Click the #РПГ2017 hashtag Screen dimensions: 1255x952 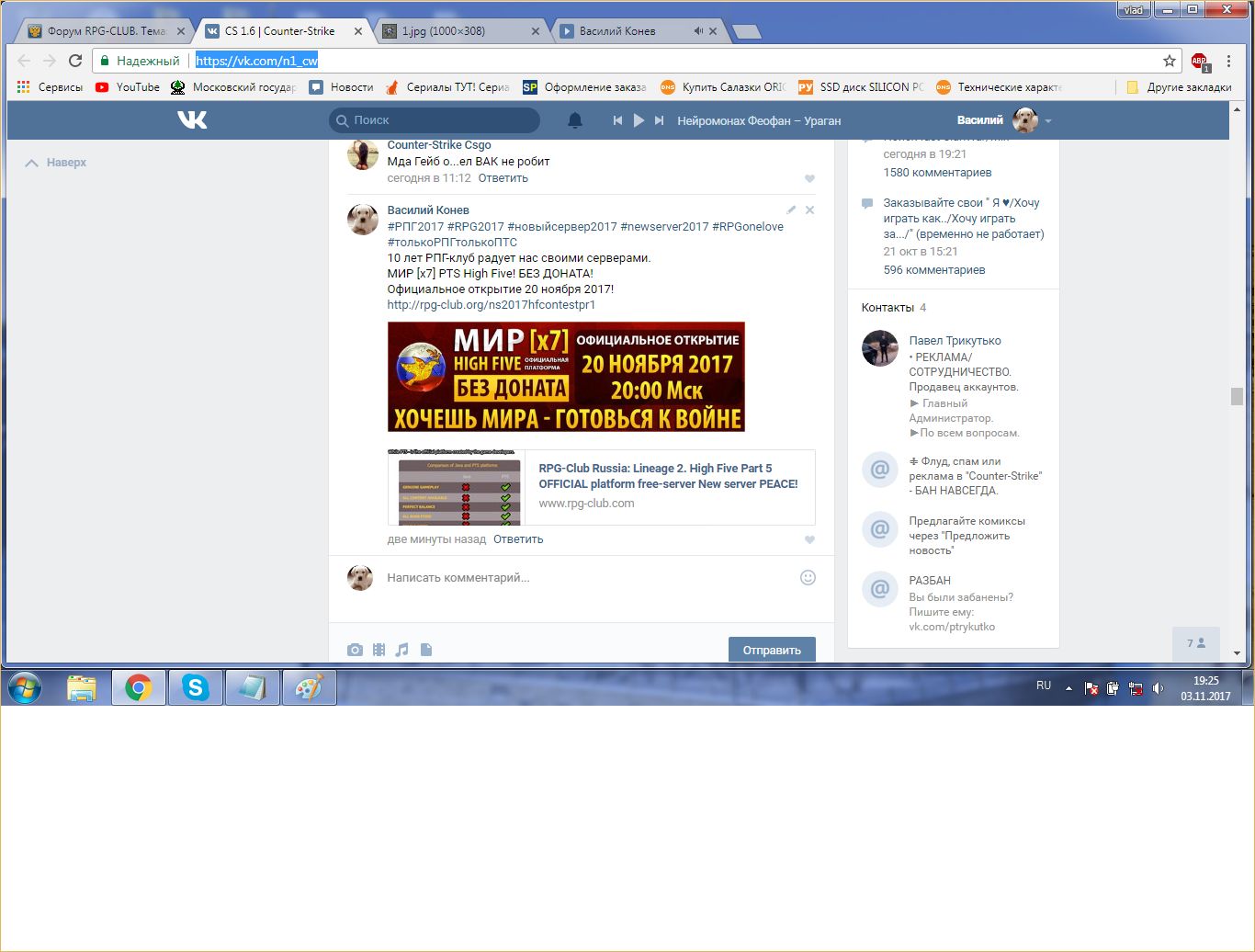pyautogui.click(x=415, y=227)
